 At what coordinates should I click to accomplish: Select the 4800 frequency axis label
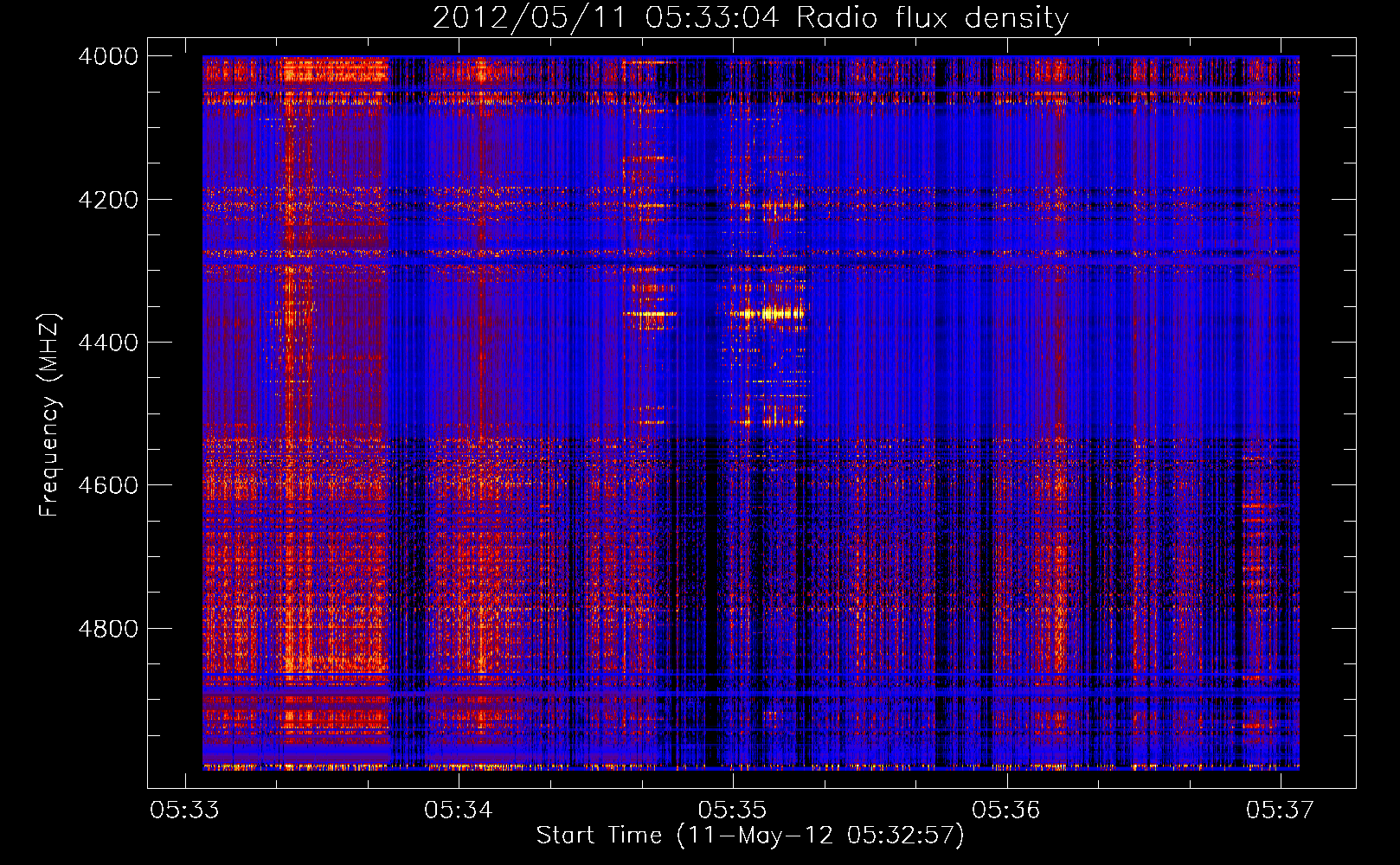pos(108,629)
